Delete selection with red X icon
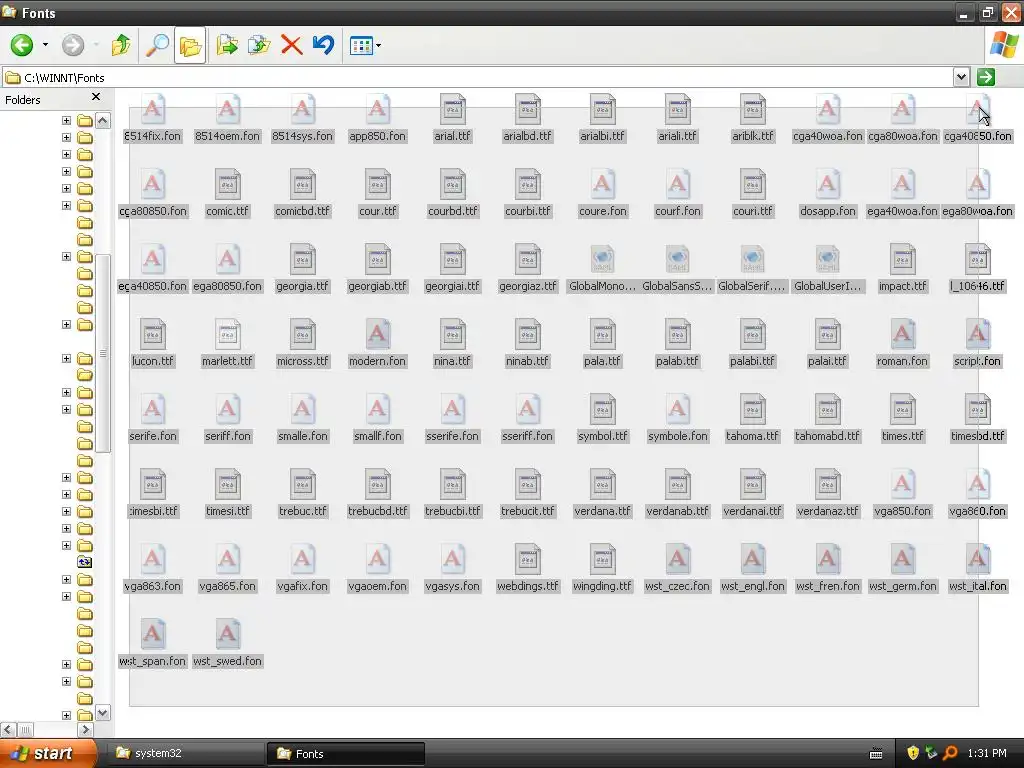This screenshot has height=768, width=1024. [x=291, y=45]
